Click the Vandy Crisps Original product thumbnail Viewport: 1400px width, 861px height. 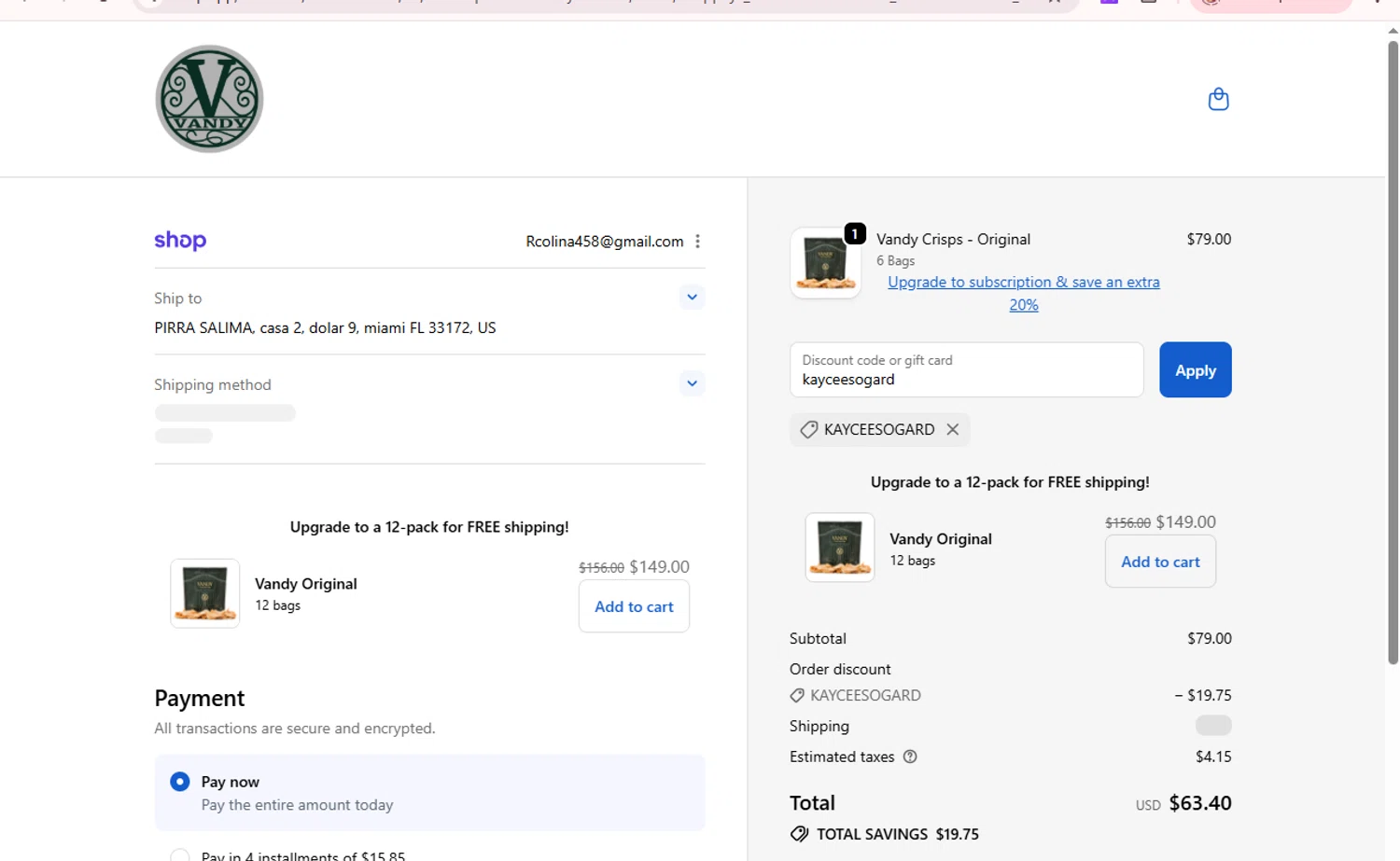826,263
